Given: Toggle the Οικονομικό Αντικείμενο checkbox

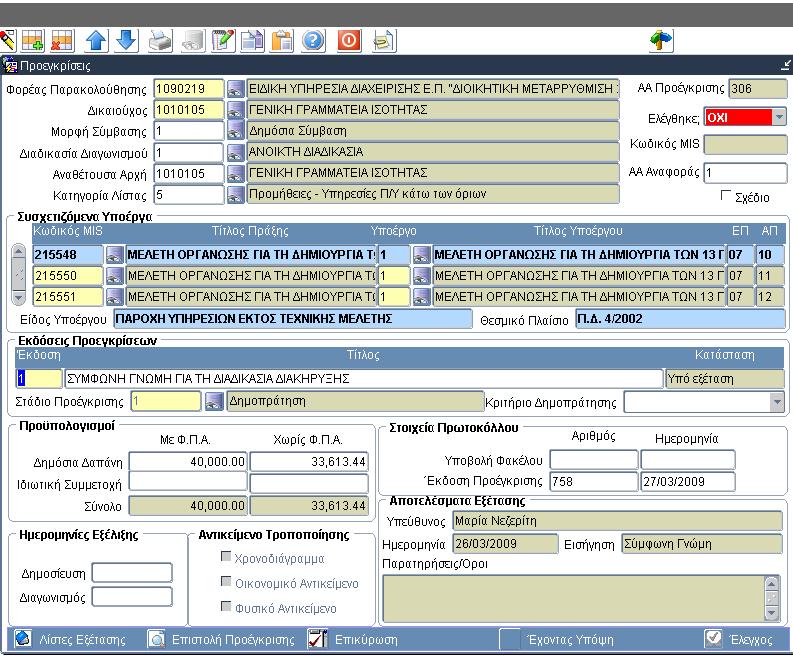Looking at the screenshot, I should [x=226, y=581].
